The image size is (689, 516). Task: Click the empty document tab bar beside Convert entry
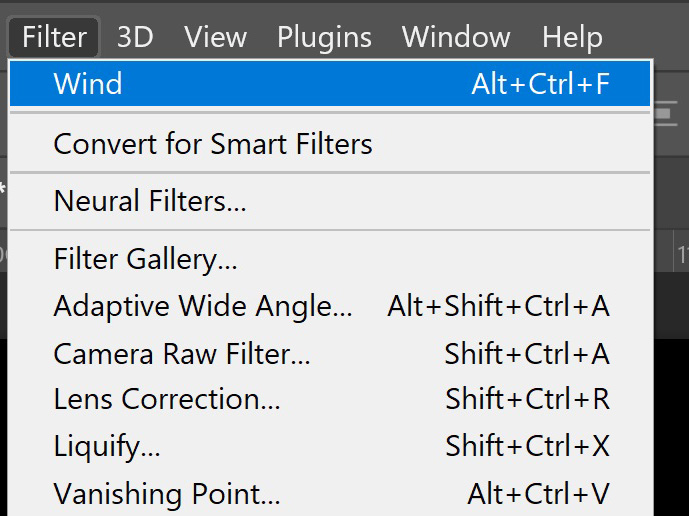pyautogui.click(x=671, y=193)
